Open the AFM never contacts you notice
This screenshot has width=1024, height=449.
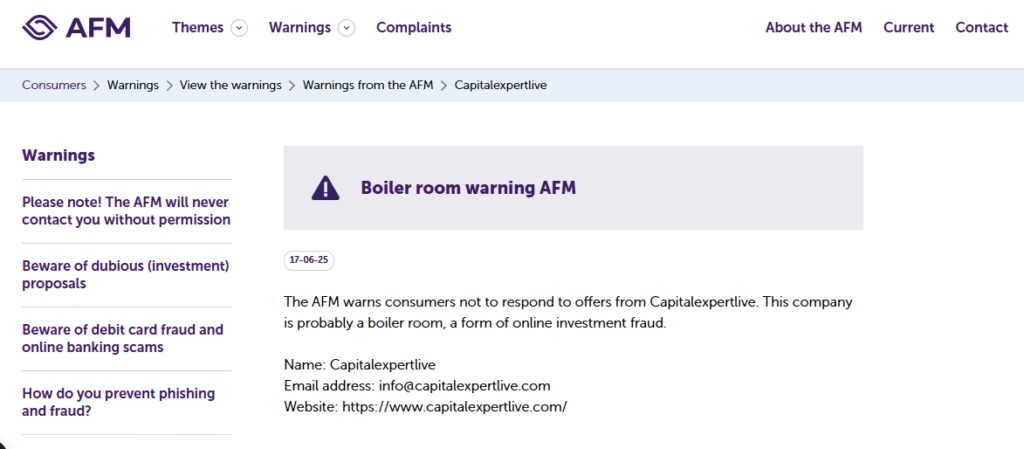click(126, 210)
